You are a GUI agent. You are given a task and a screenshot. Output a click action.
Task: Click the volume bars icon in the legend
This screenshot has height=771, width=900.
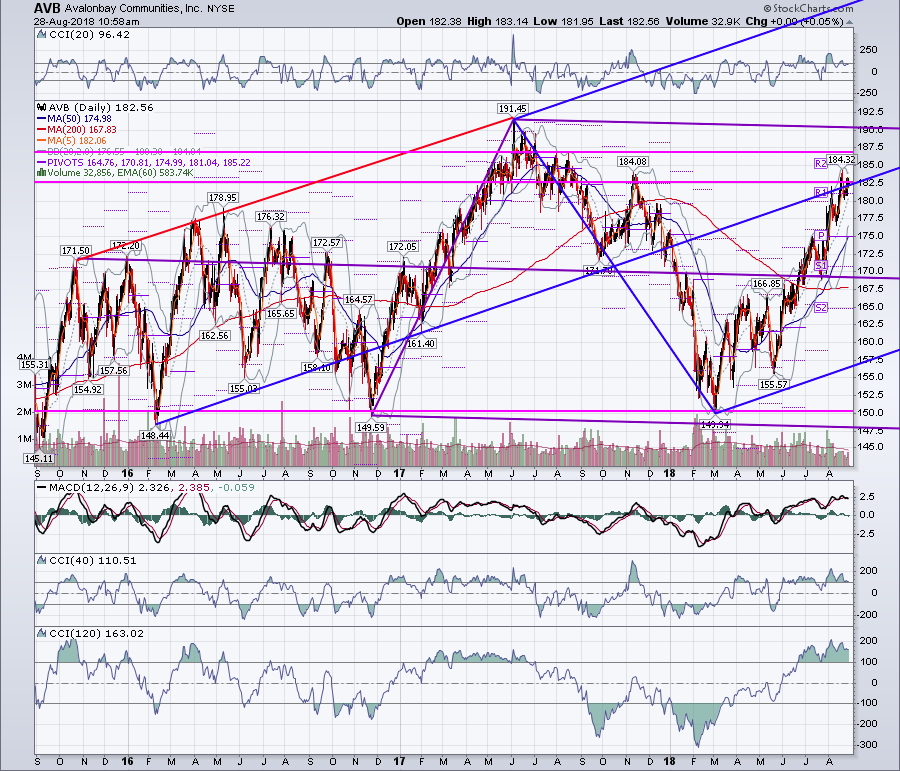pos(41,173)
